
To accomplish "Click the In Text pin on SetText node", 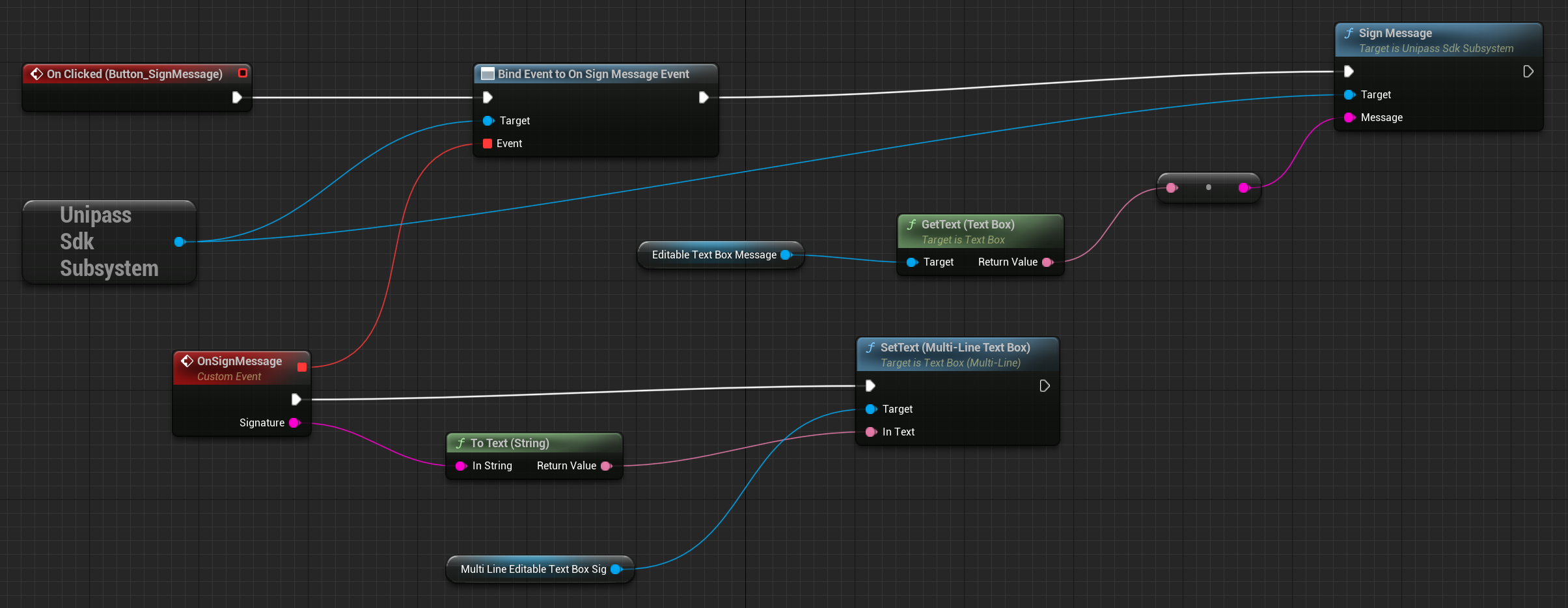I will pos(871,432).
